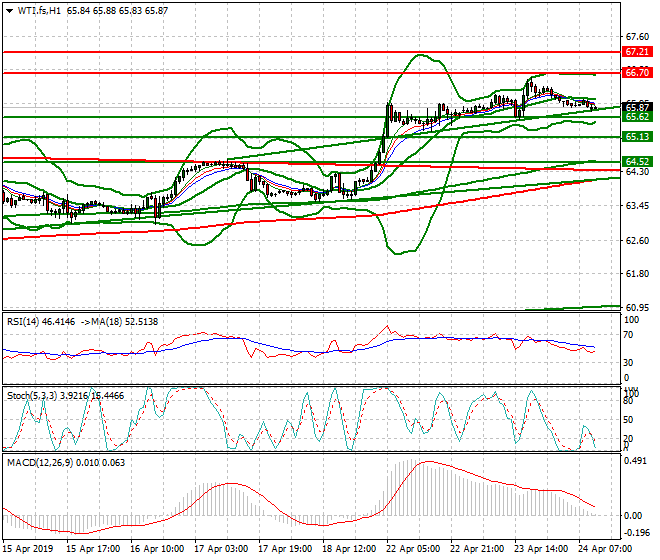Click the 60.95 price axis value
The width and height of the screenshot is (660, 560).
[x=637, y=308]
